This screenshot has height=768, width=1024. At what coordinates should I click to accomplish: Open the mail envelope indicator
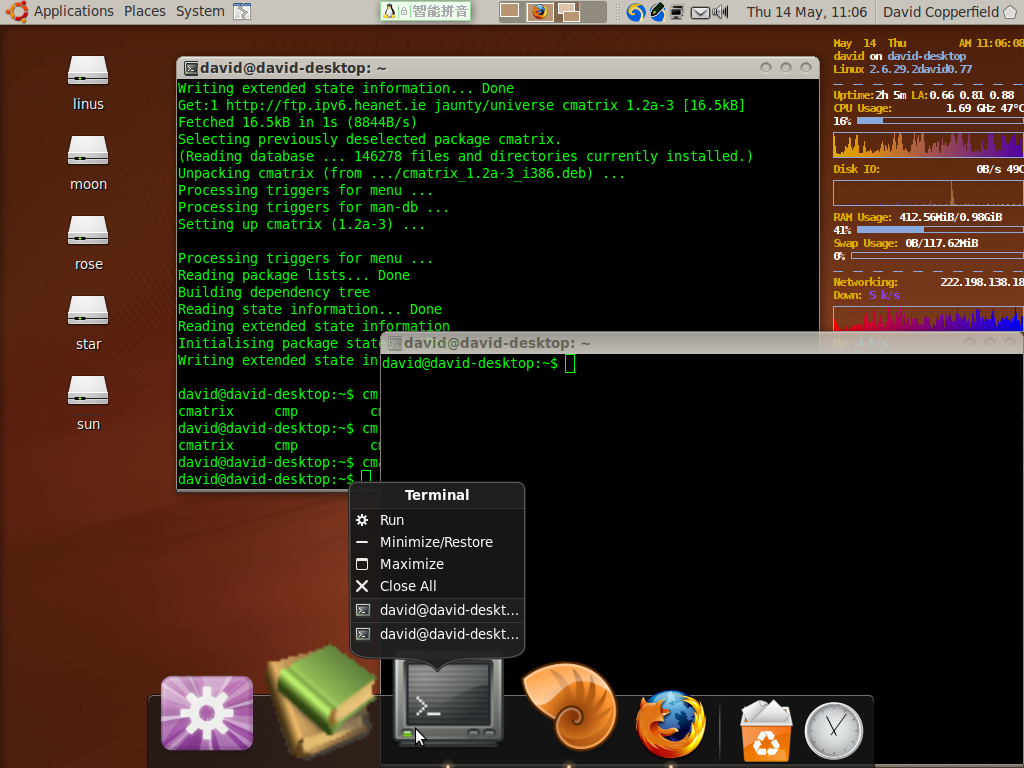pyautogui.click(x=699, y=12)
